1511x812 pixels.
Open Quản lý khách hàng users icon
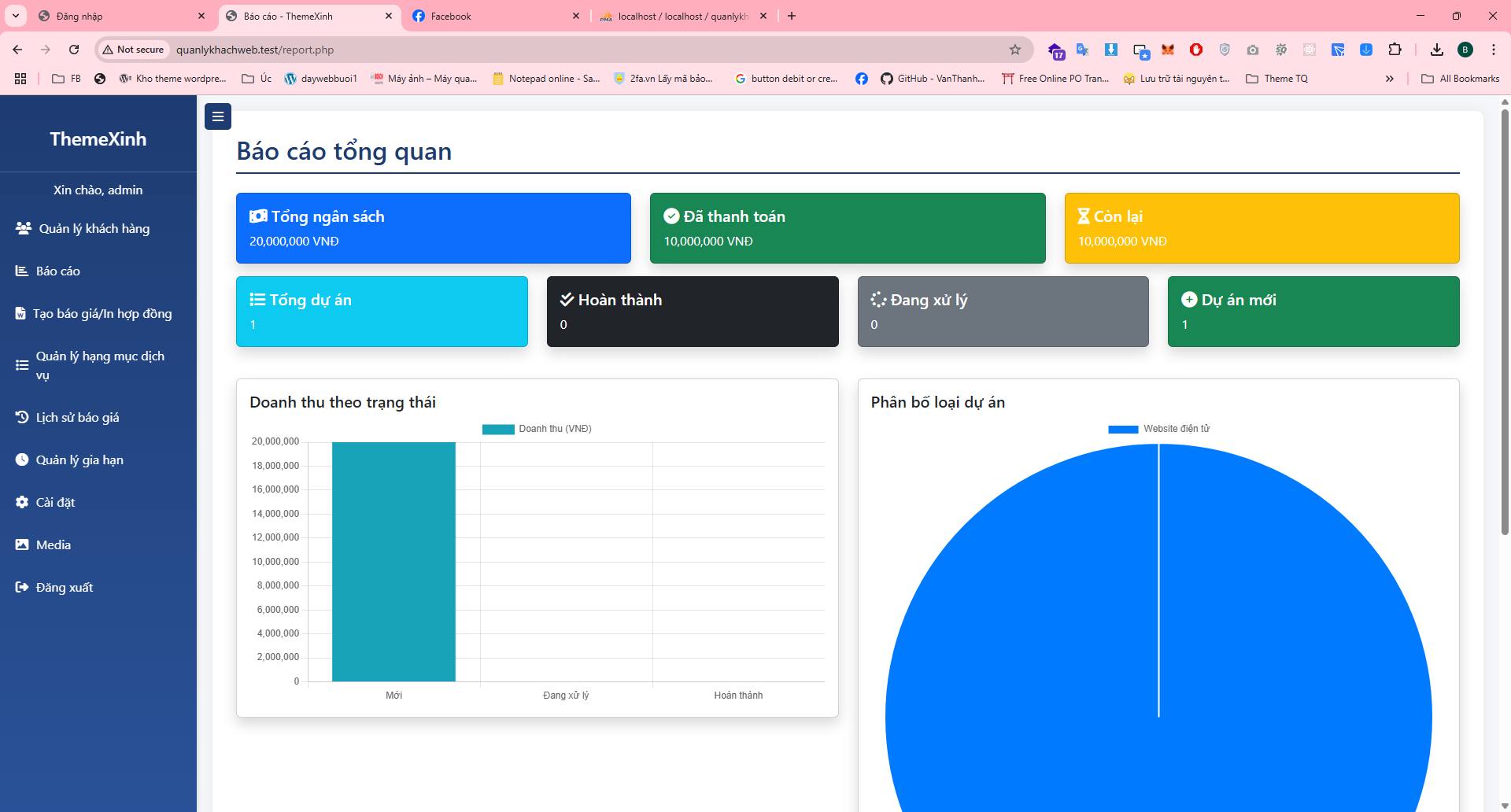tap(24, 228)
